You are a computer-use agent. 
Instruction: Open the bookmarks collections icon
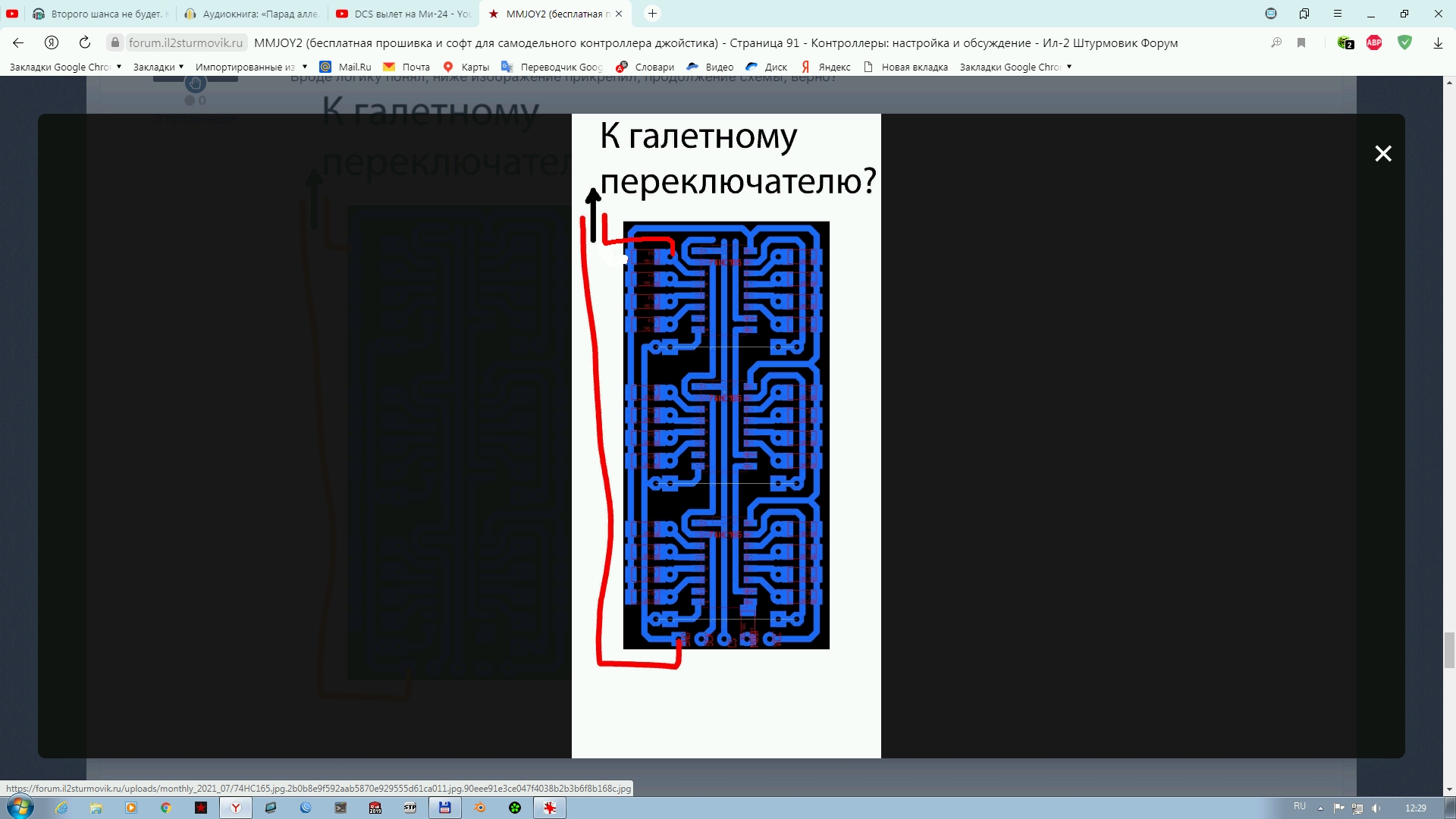1304,14
